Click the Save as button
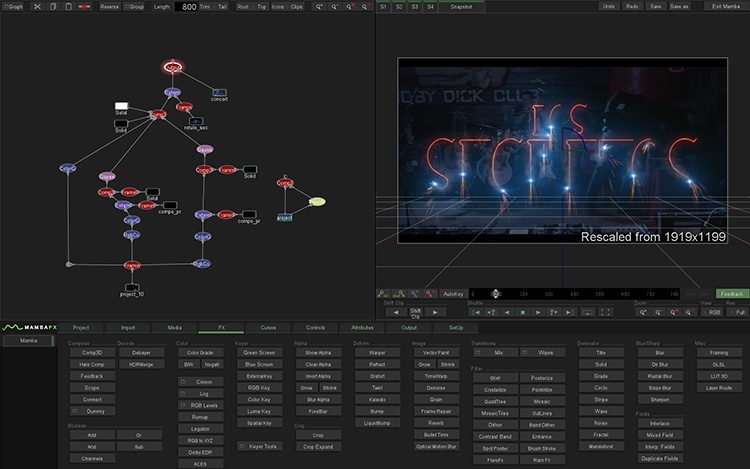750x469 pixels. coord(679,7)
